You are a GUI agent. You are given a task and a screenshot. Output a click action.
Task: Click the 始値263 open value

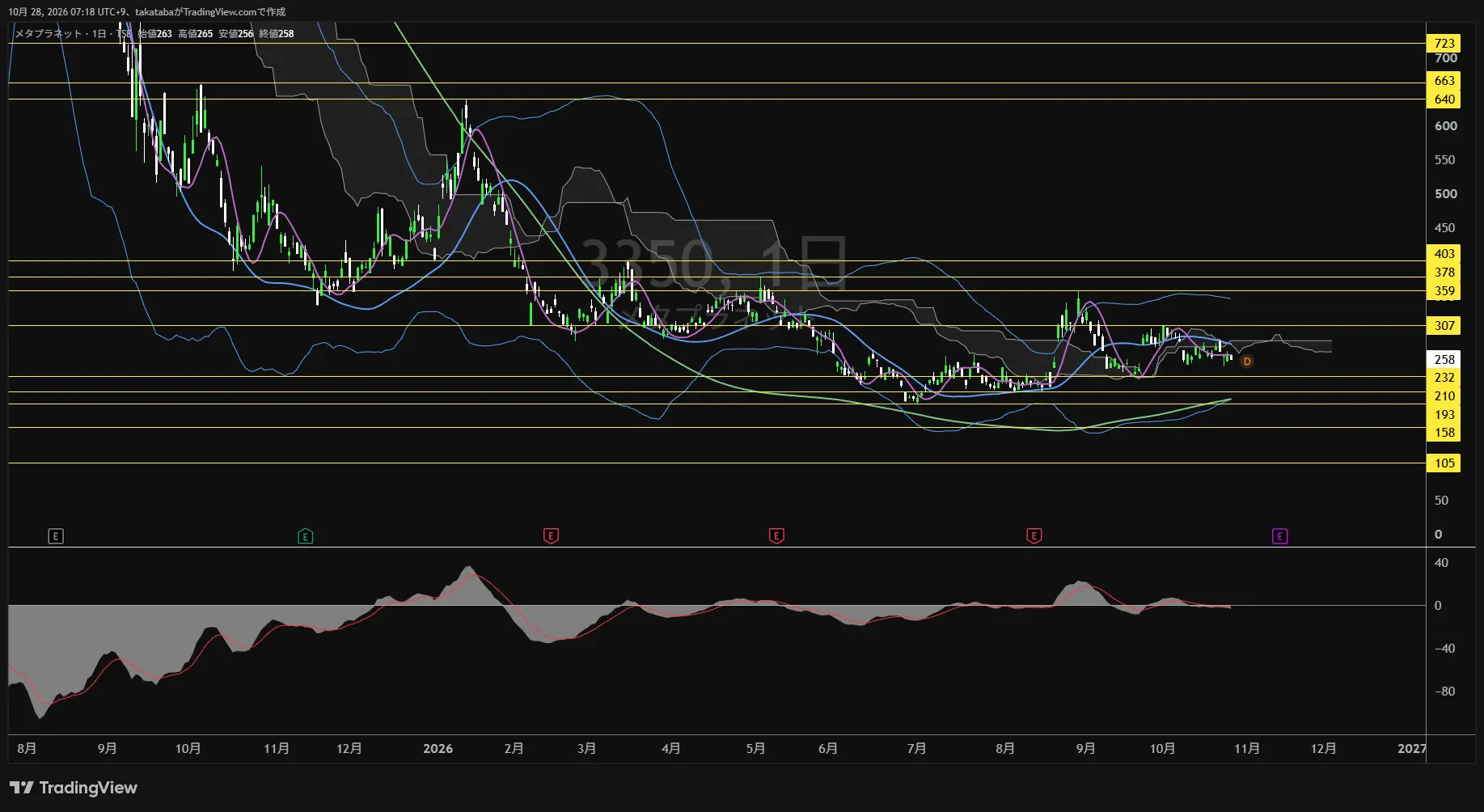point(154,34)
